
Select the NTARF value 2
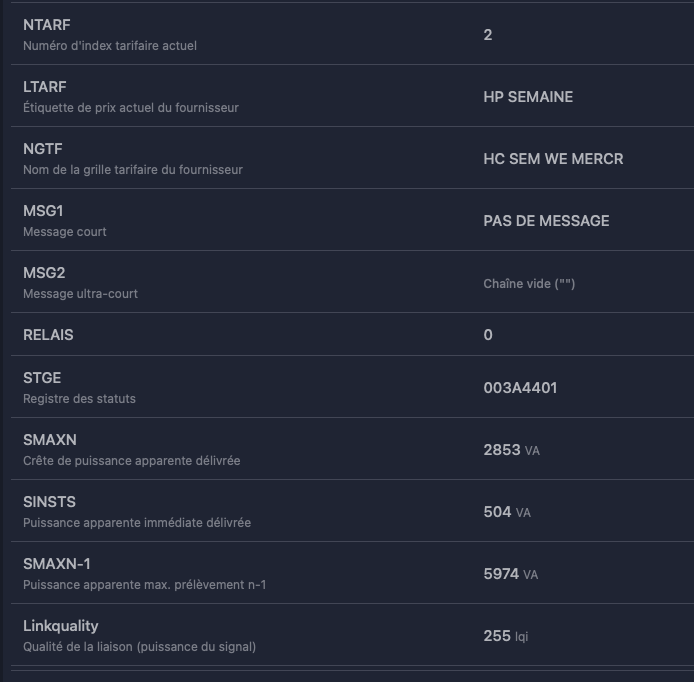coord(488,35)
